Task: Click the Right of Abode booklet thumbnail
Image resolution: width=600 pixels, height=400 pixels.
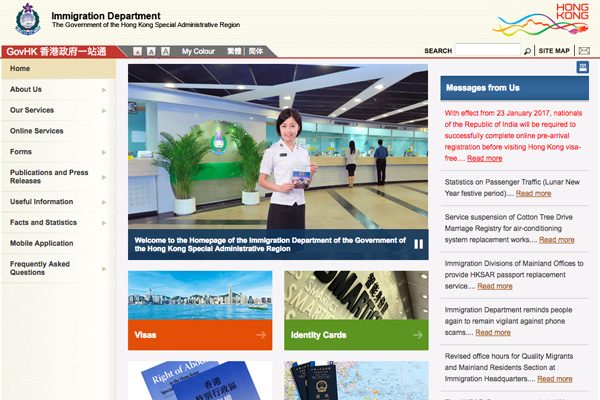Action: pyautogui.click(x=200, y=380)
